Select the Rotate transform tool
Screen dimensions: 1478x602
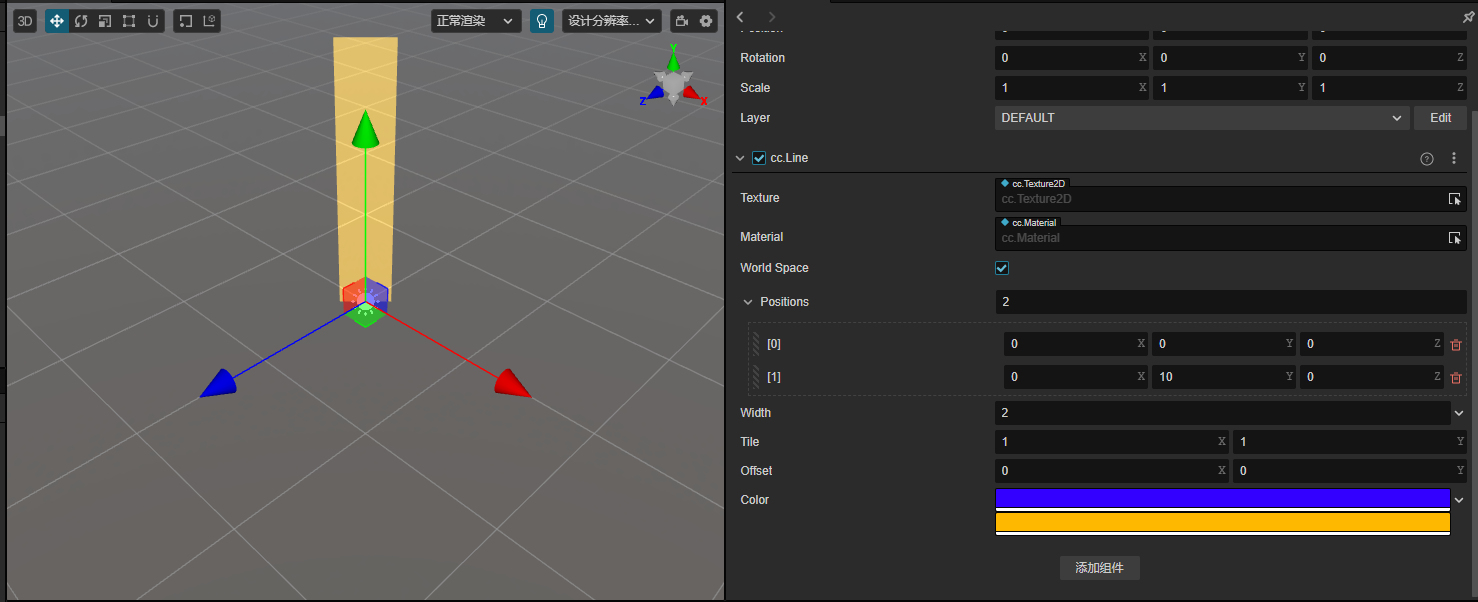pos(81,20)
